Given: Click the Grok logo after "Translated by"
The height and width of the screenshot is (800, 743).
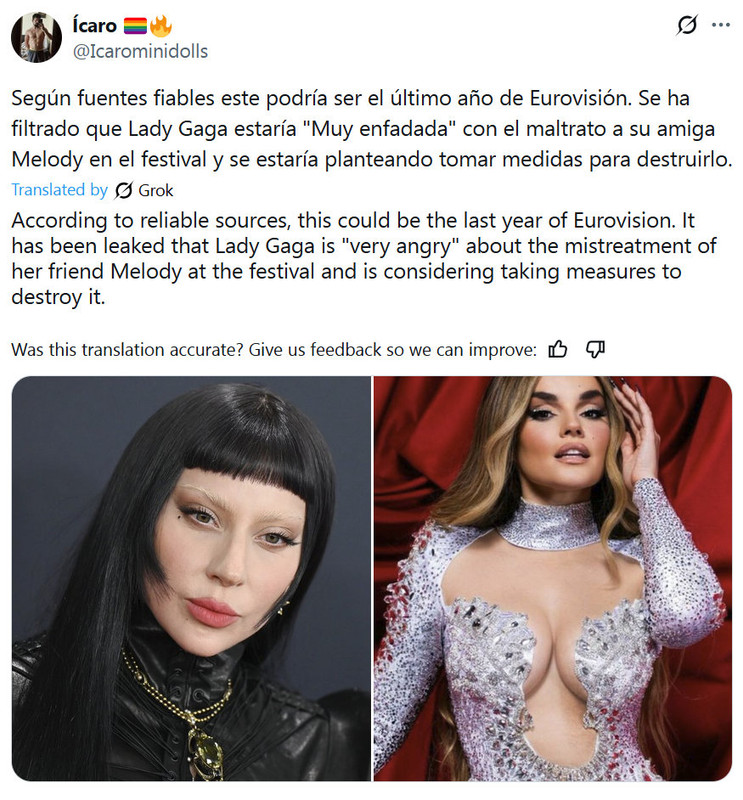Looking at the screenshot, I should coord(123,190).
